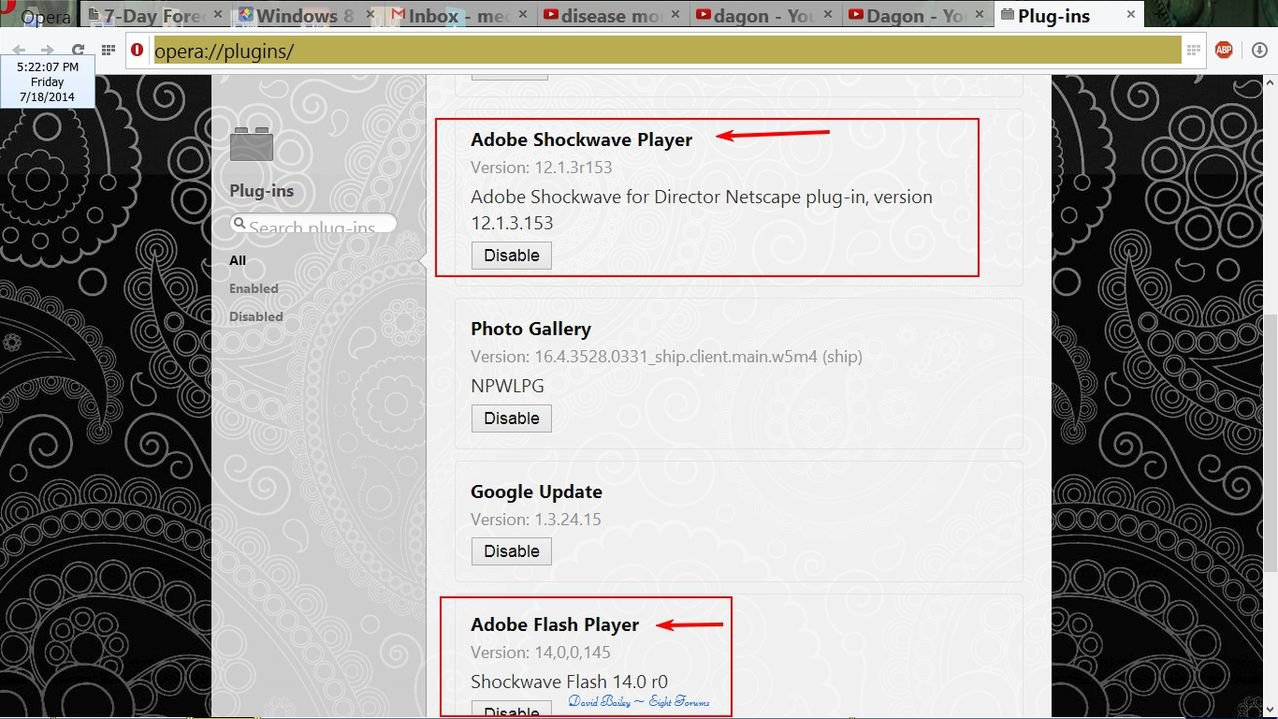Open the Adblock Plus extension icon

[x=1223, y=50]
